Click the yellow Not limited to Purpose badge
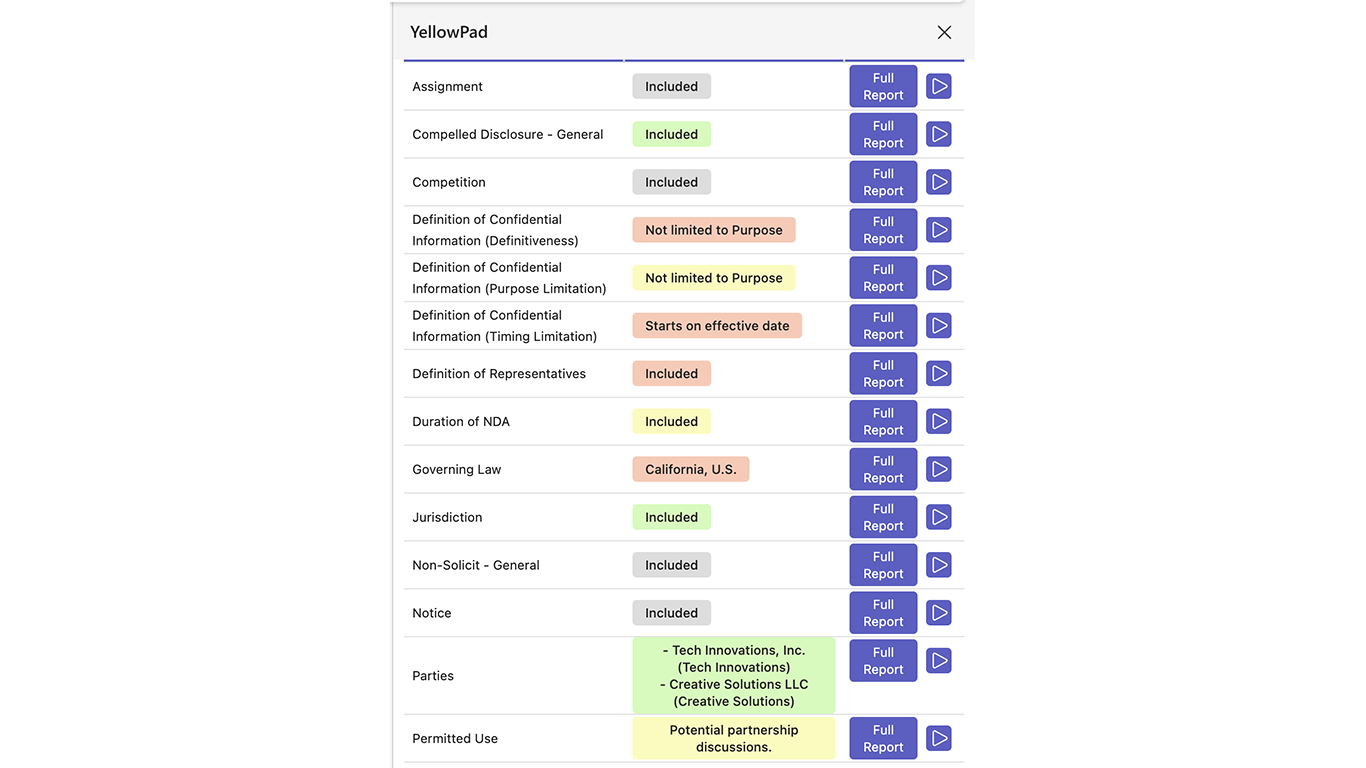Screen dimensions: 1366x768 [x=713, y=278]
